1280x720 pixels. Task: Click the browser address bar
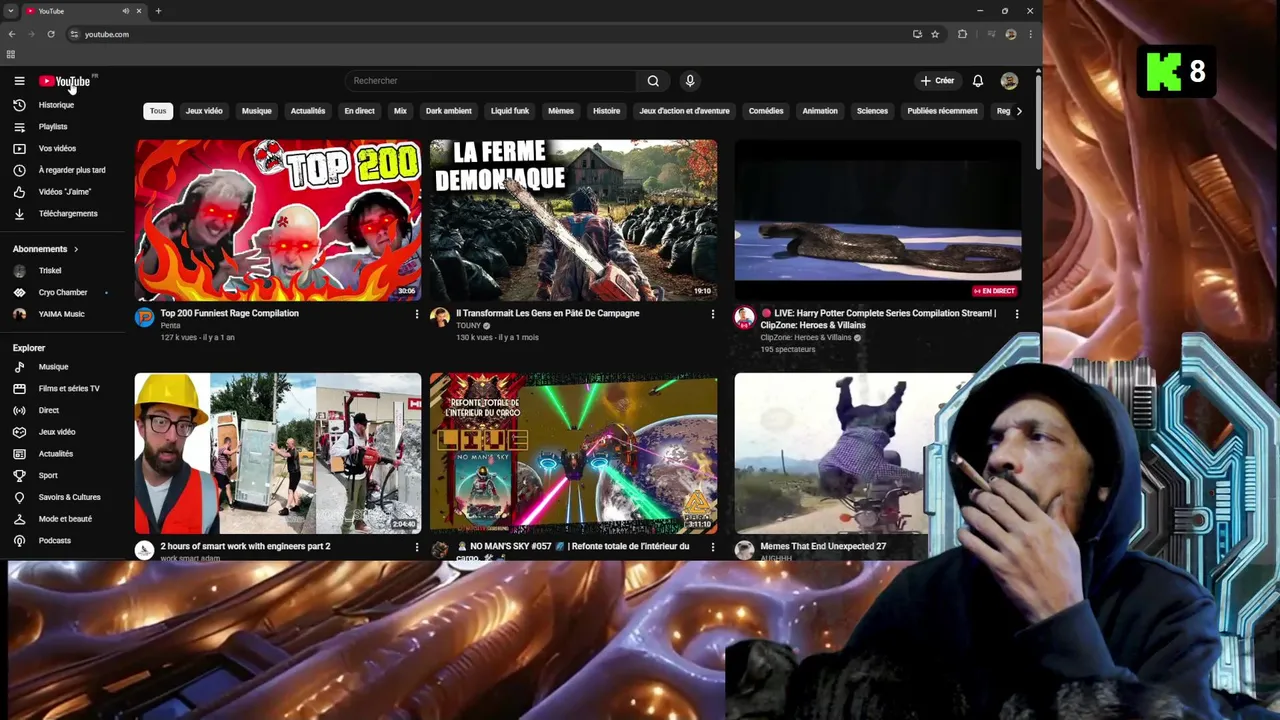[490, 34]
